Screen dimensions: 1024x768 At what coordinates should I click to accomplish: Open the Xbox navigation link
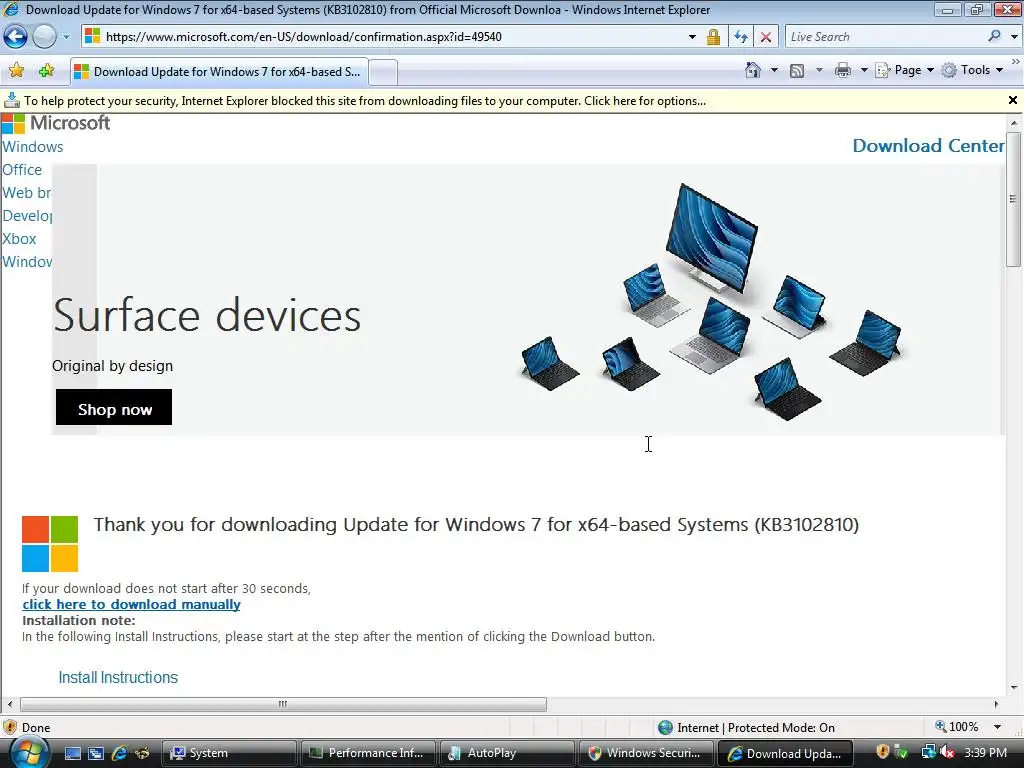[19, 239]
